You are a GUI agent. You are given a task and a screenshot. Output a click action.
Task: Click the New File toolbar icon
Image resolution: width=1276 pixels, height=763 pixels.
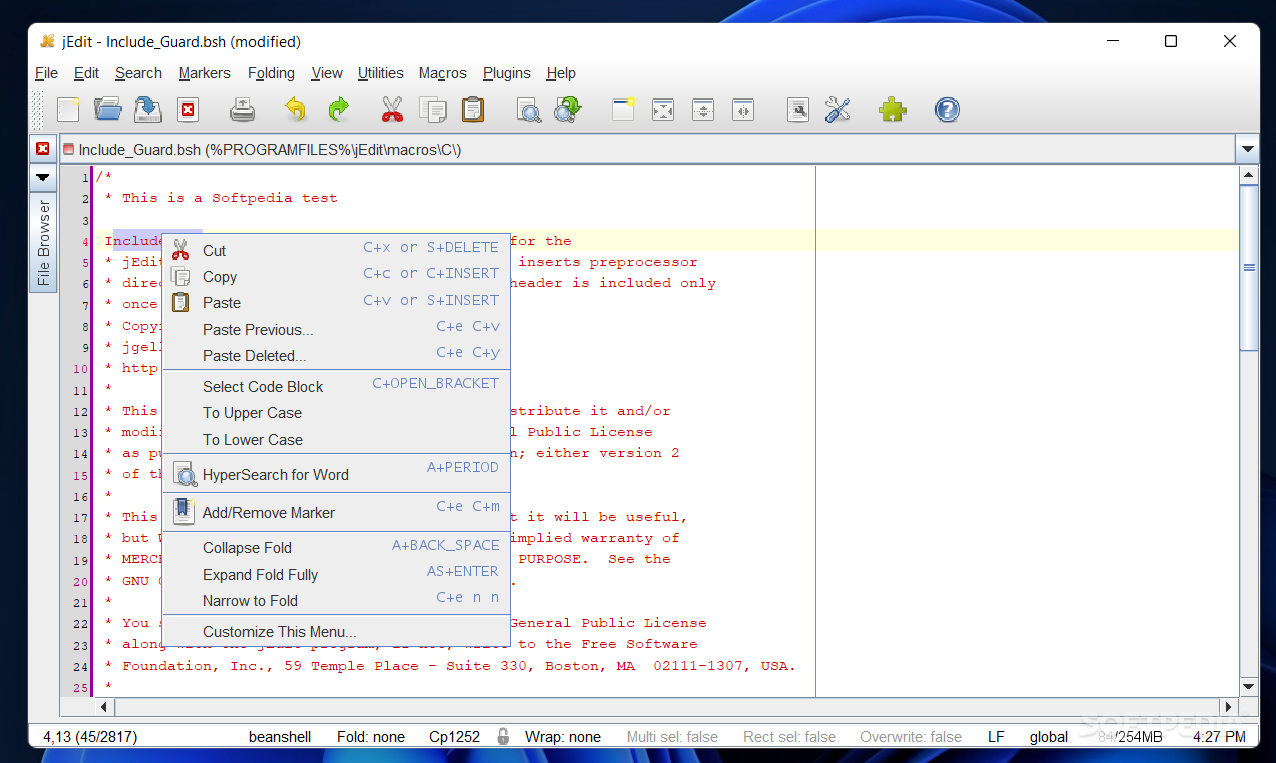pyautogui.click(x=68, y=109)
